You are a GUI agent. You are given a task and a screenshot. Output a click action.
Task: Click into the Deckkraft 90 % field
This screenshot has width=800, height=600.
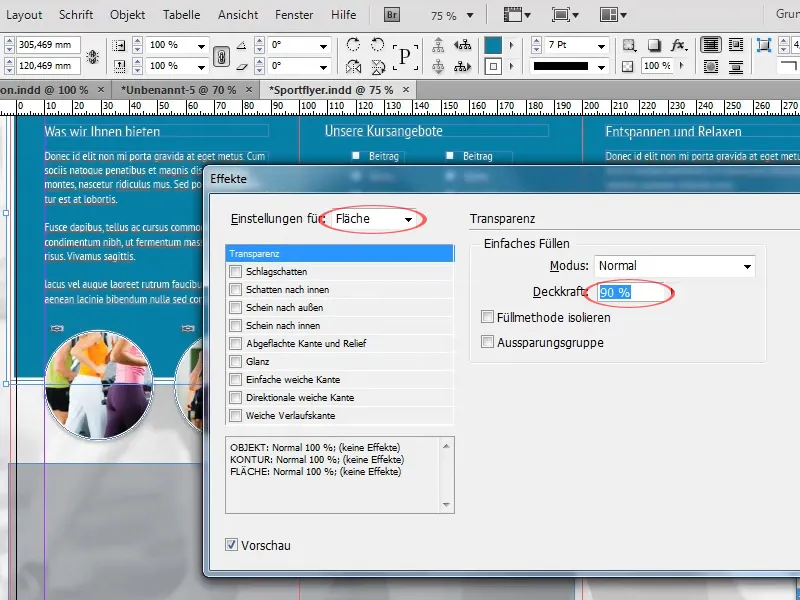(x=633, y=292)
